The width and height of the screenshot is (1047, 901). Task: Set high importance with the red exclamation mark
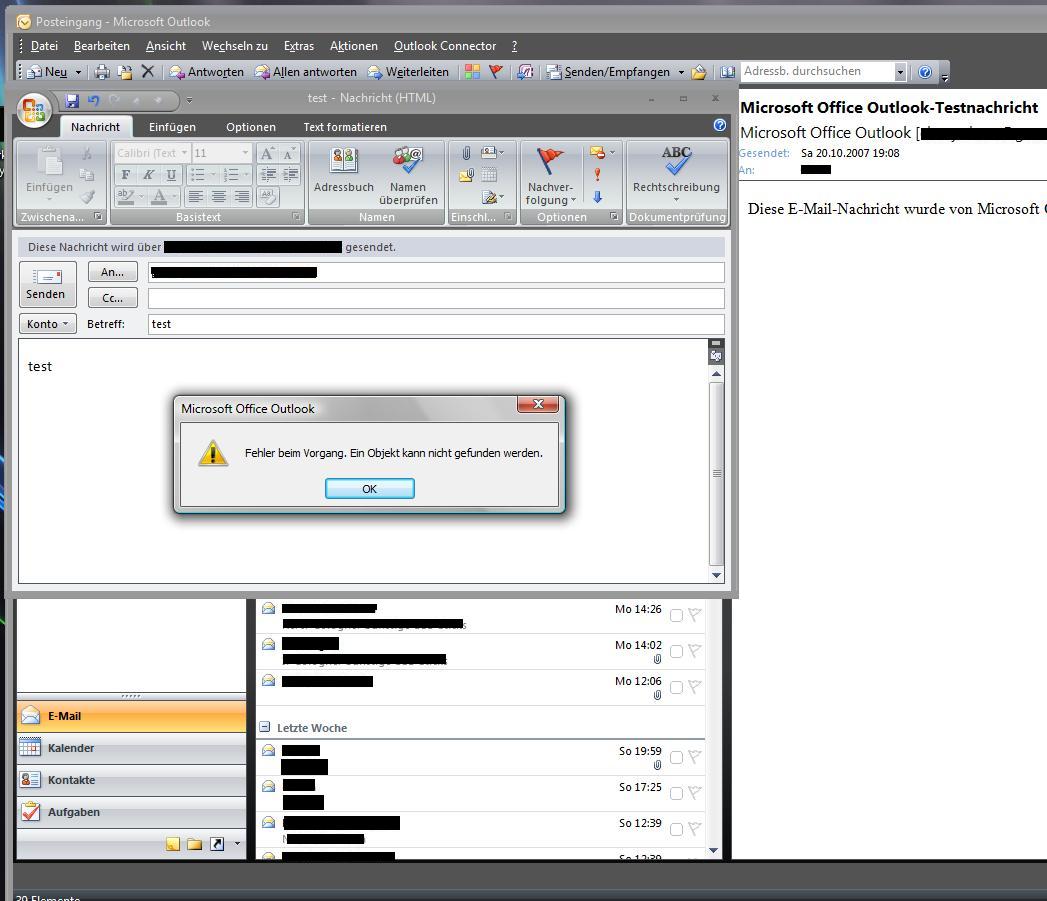click(598, 175)
